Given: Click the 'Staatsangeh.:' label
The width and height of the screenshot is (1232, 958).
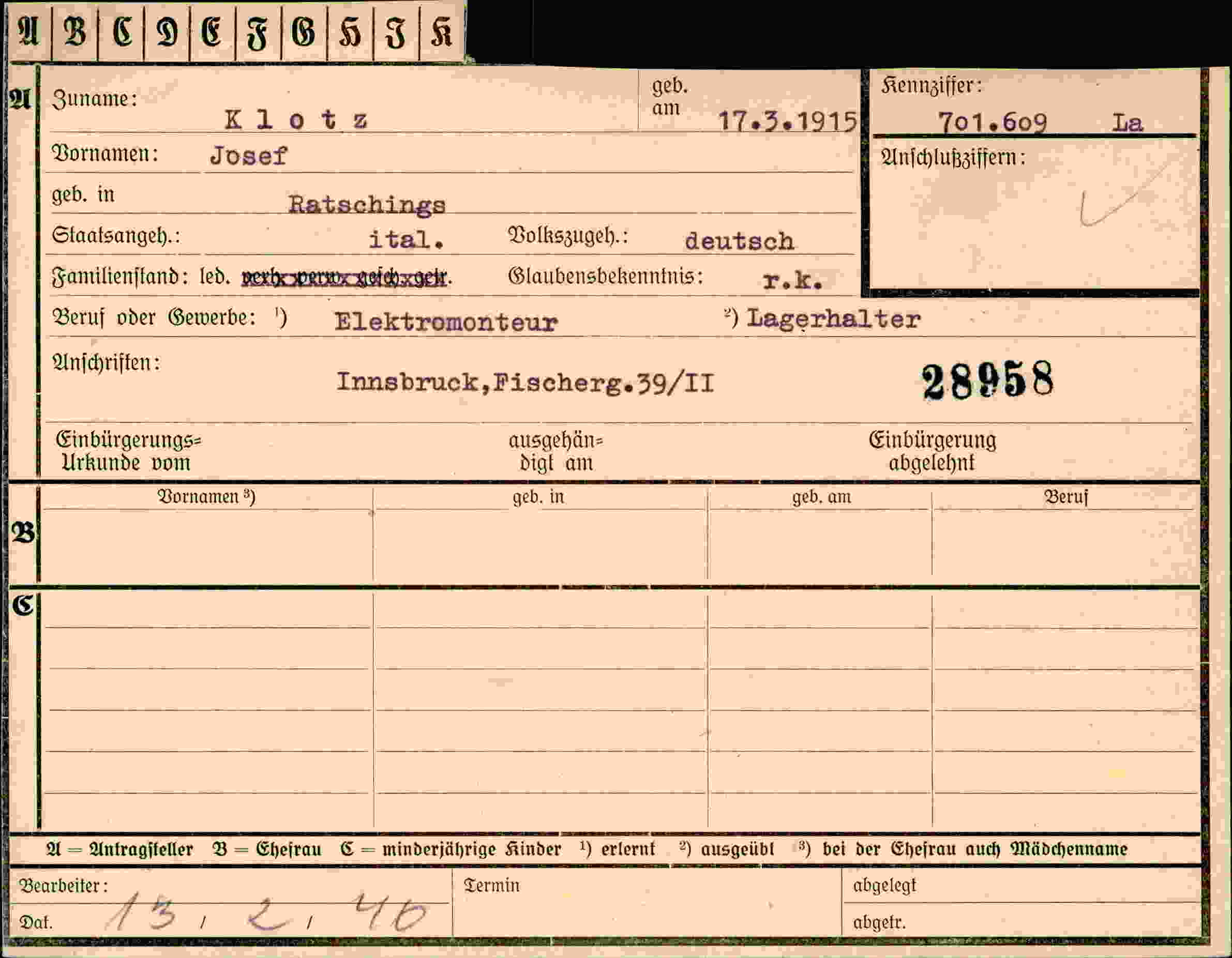Looking at the screenshot, I should click(116, 236).
